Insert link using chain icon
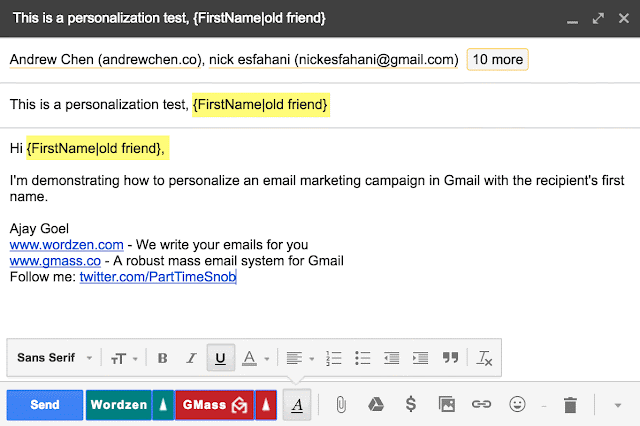Image resolution: width=640 pixels, height=426 pixels. click(x=481, y=405)
